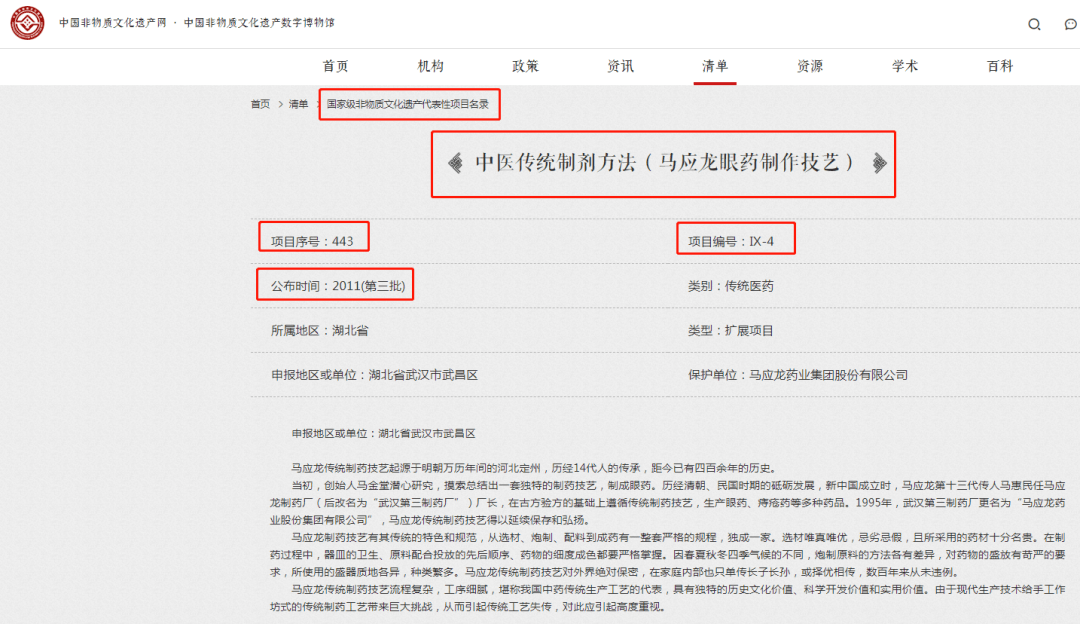Open the site search with the magnifier icon
1080x624 pixels.
click(1035, 24)
